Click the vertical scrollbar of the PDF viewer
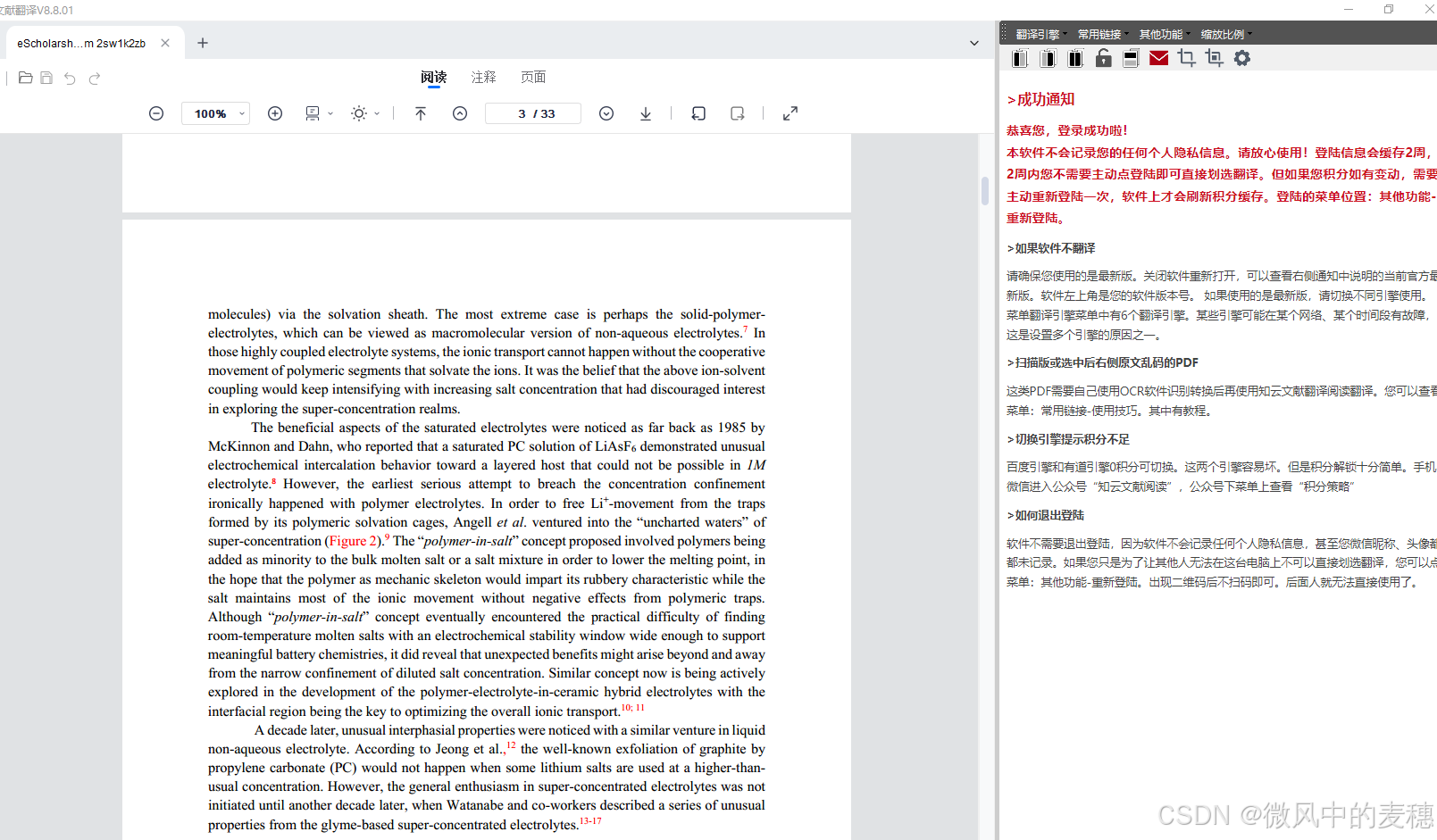1437x840 pixels. tap(985, 191)
